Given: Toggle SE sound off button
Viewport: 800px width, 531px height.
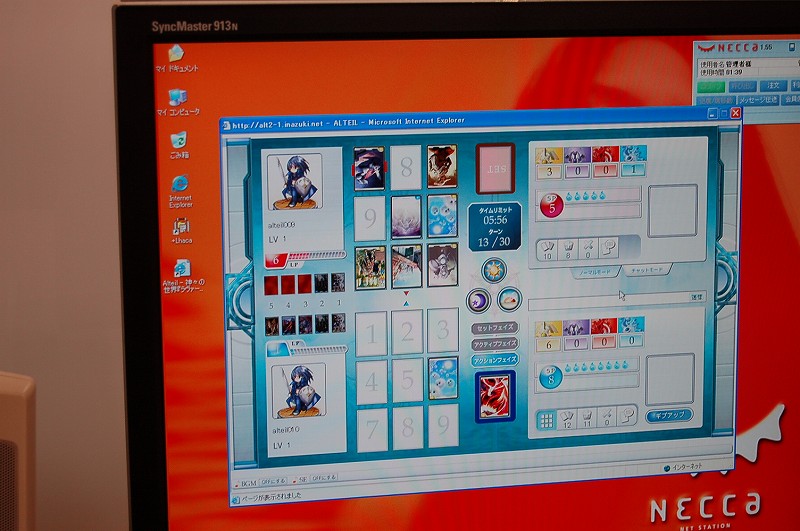Looking at the screenshot, I should [x=323, y=478].
